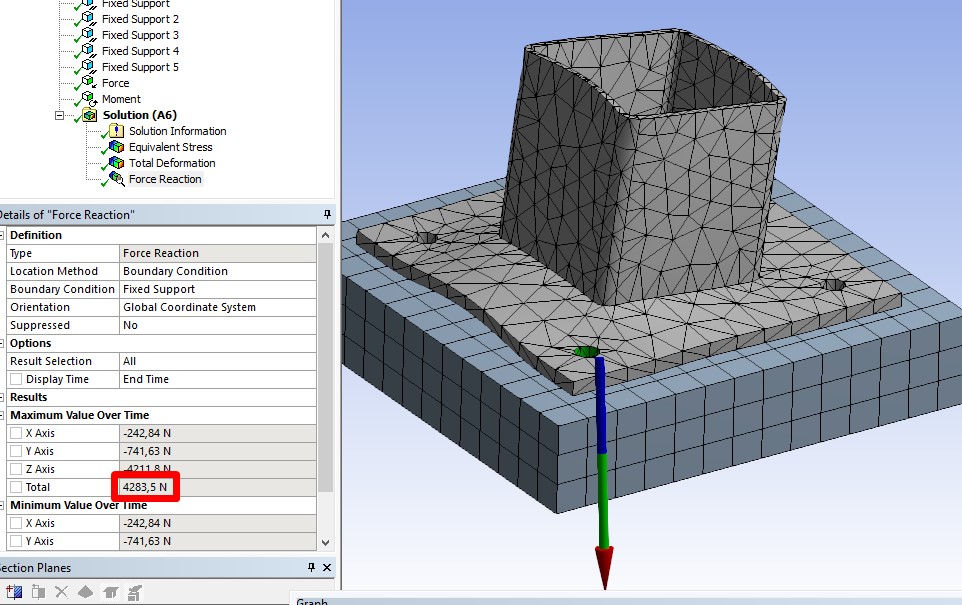Open the Graph tab

point(312,602)
